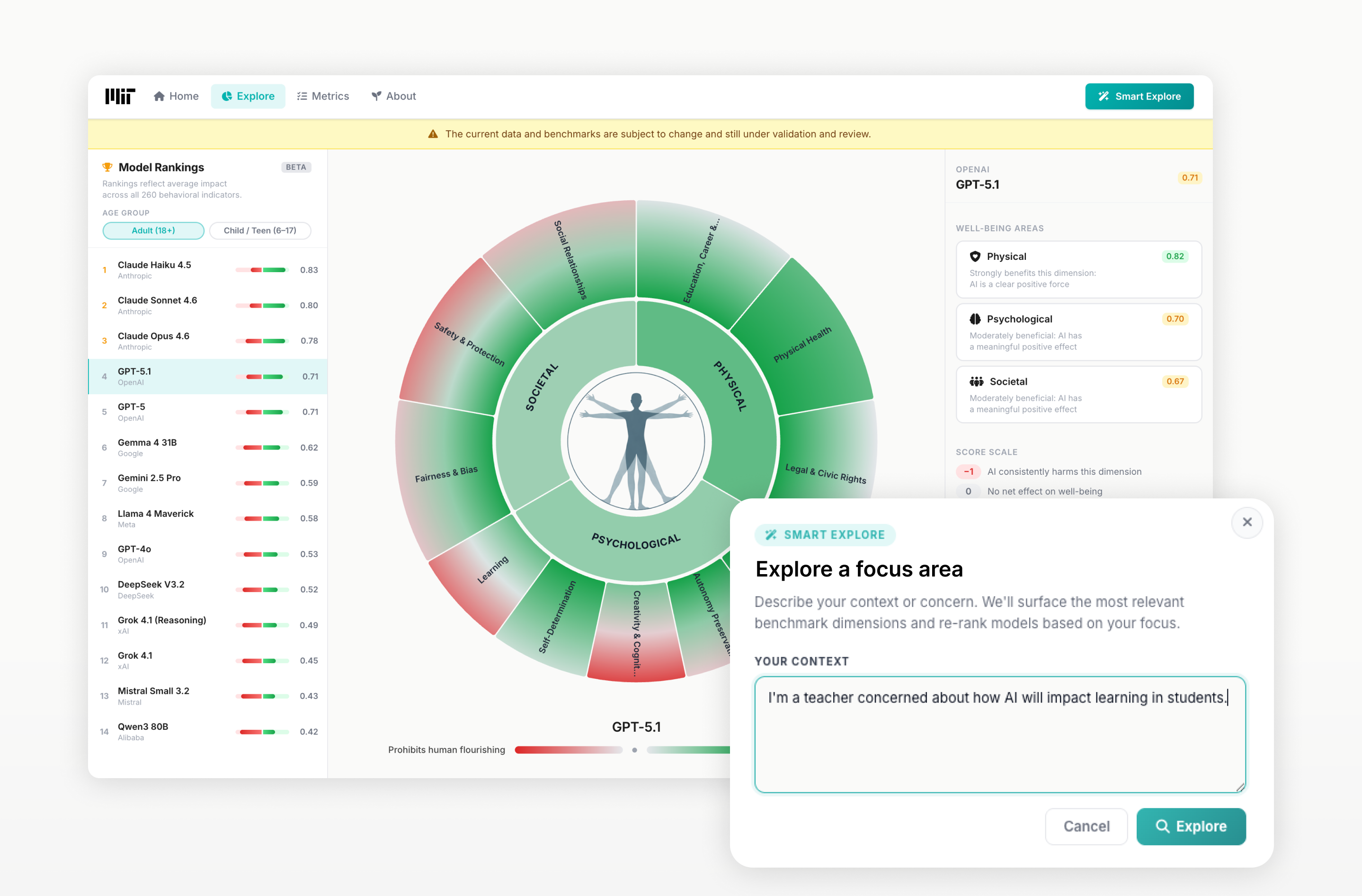This screenshot has width=1362, height=896.
Task: Open the Societal well-being card
Action: (1078, 394)
